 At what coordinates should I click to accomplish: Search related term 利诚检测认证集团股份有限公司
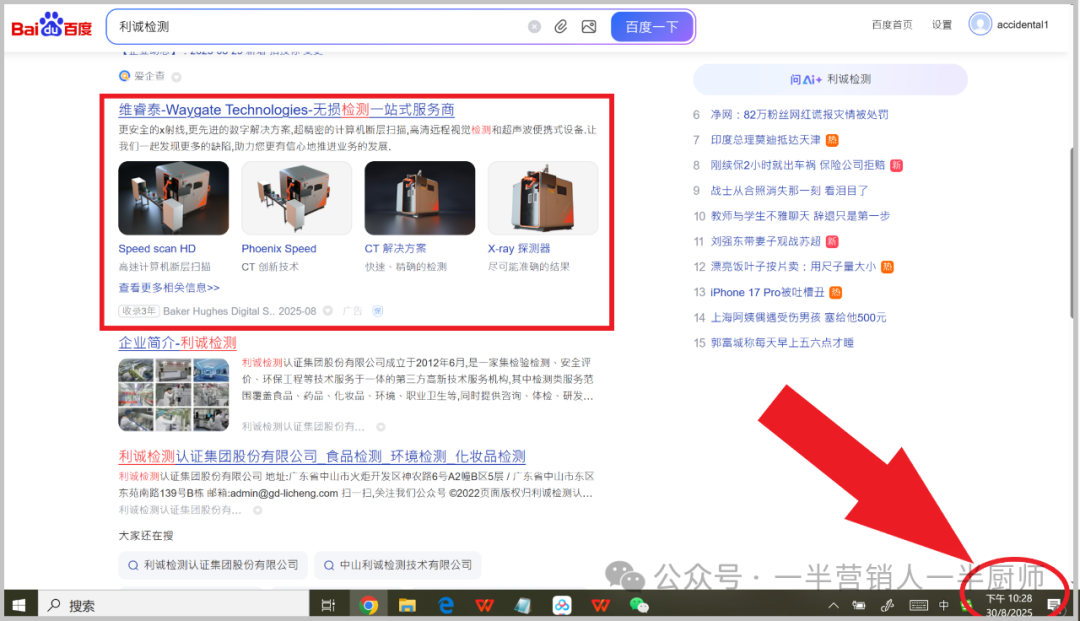click(213, 565)
